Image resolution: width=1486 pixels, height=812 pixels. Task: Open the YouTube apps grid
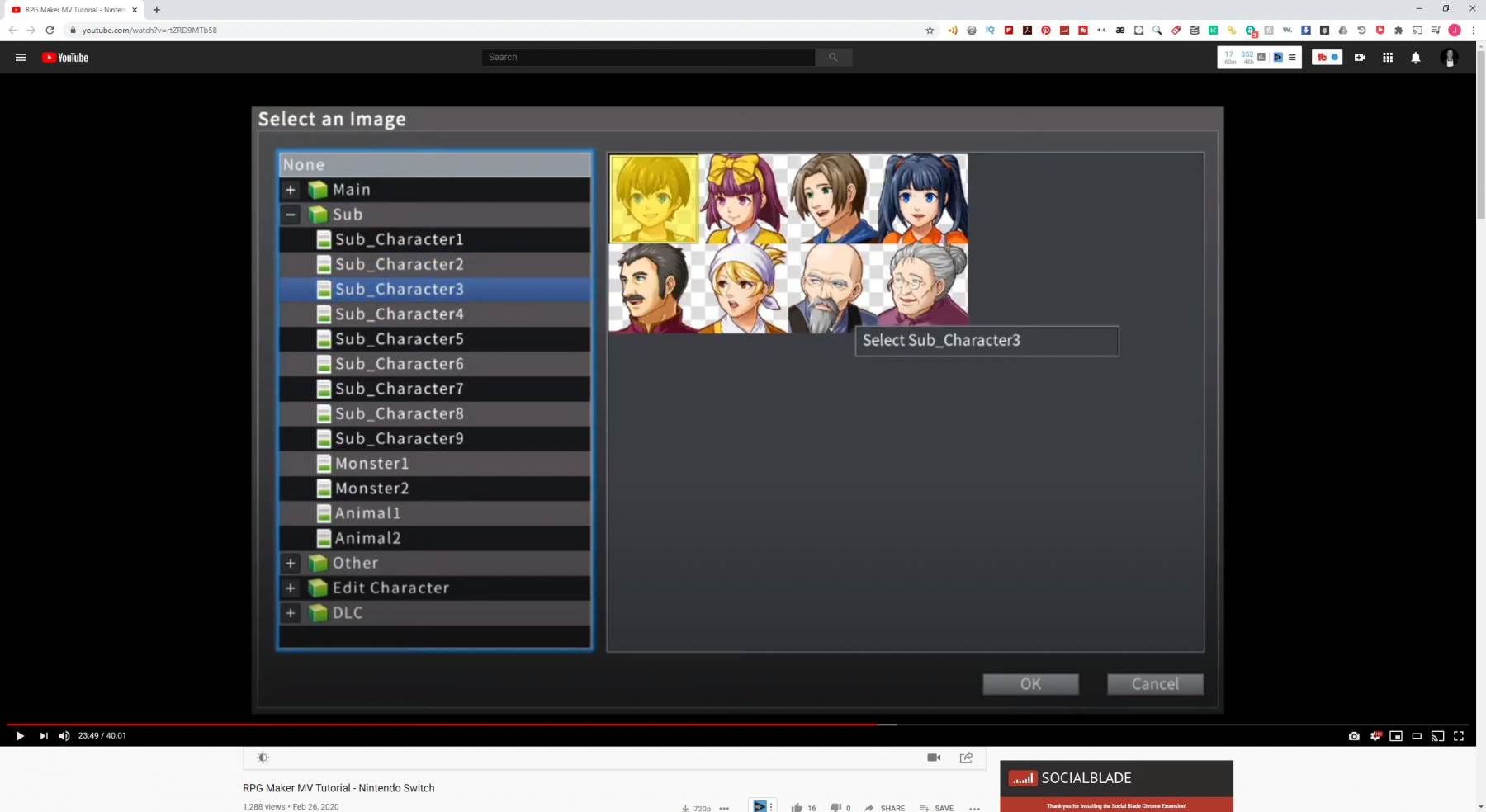click(1388, 58)
